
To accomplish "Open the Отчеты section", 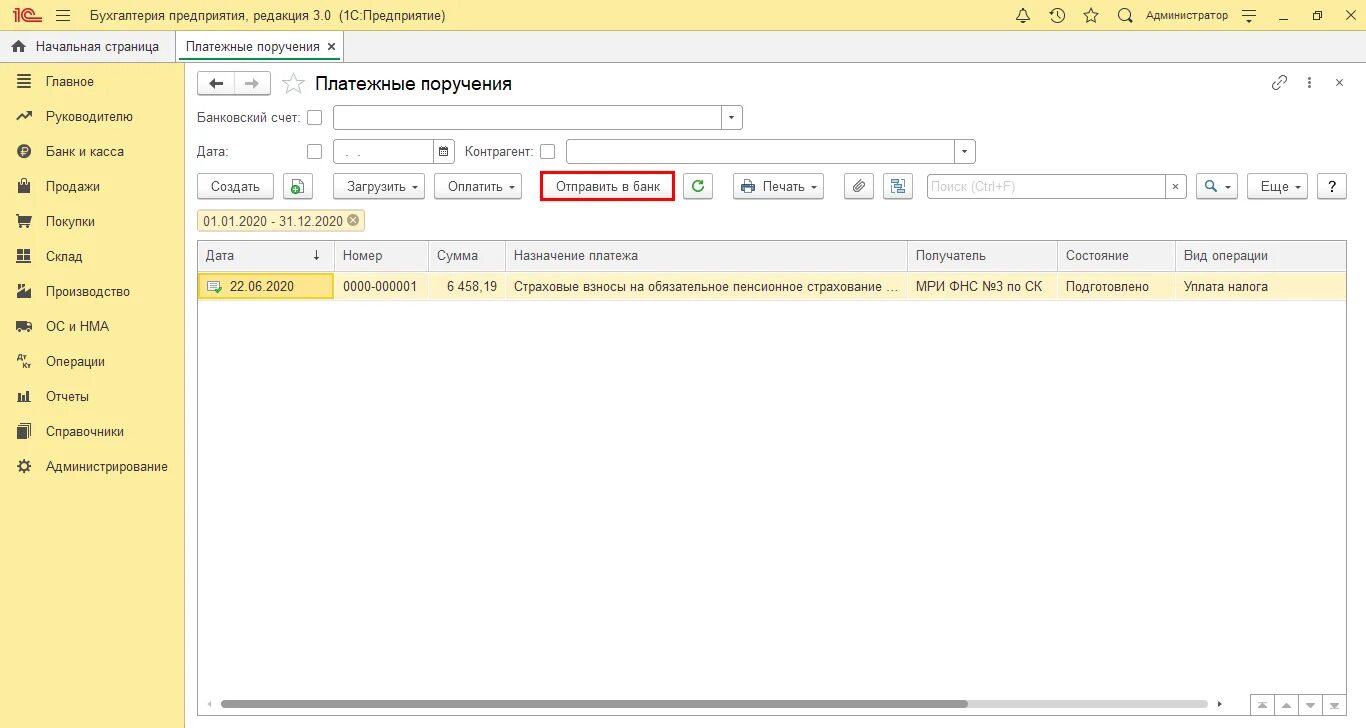I will pyautogui.click(x=92, y=397).
